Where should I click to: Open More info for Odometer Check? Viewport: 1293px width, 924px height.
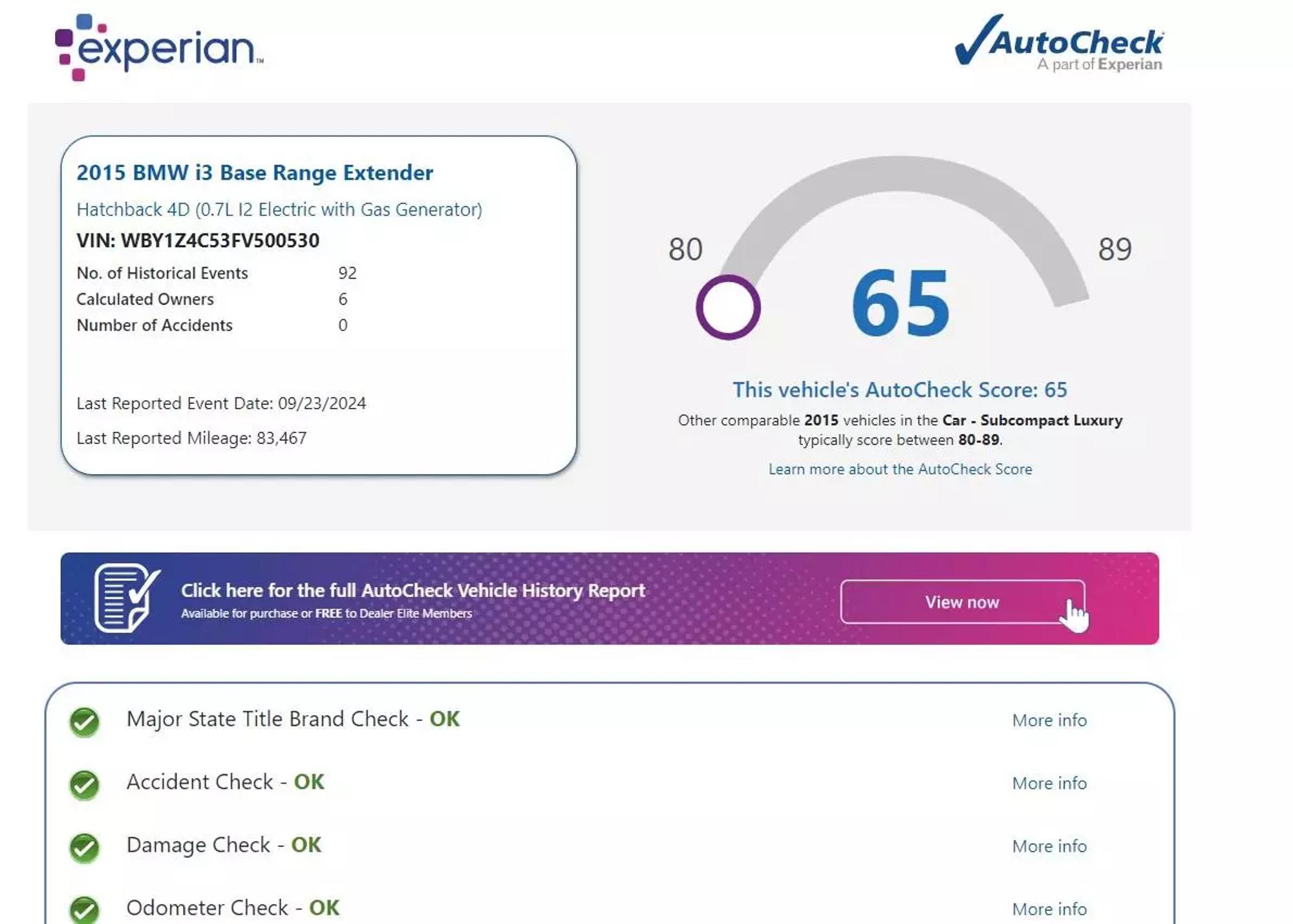coord(1049,908)
